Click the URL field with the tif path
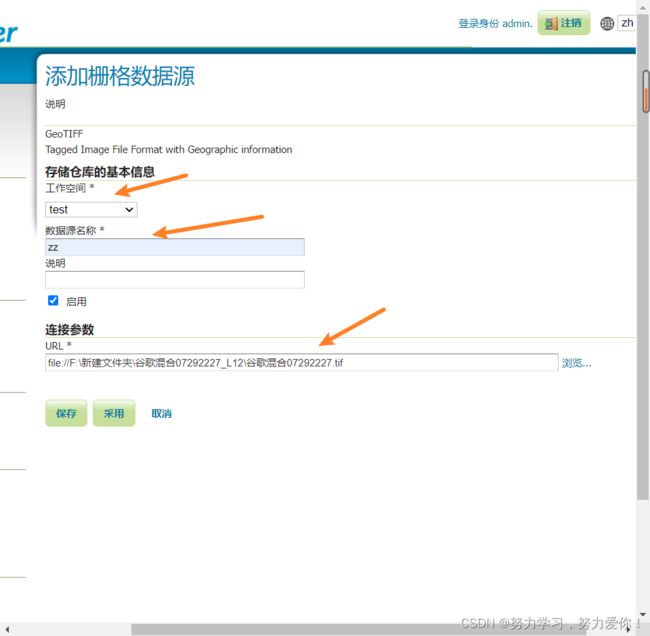The image size is (650, 636). coord(302,363)
